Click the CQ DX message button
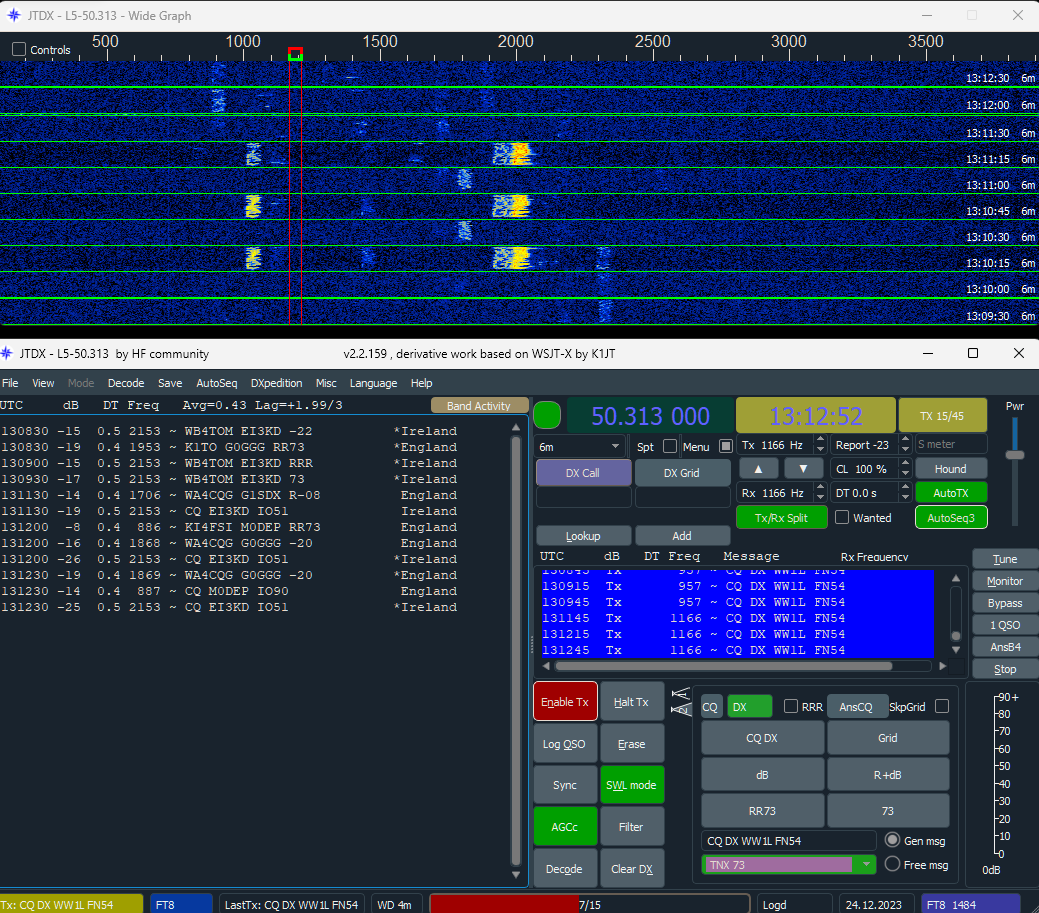 tap(762, 737)
